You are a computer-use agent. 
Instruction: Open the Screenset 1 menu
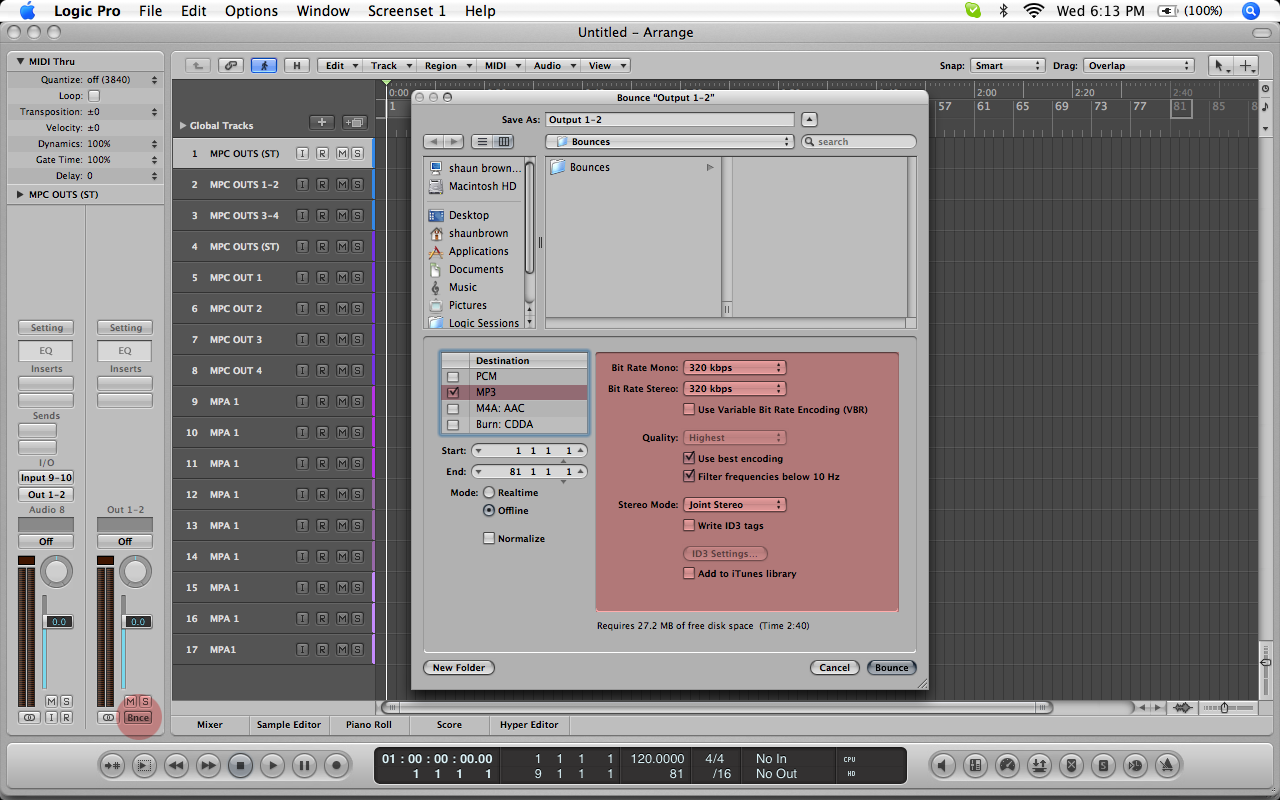click(x=407, y=11)
